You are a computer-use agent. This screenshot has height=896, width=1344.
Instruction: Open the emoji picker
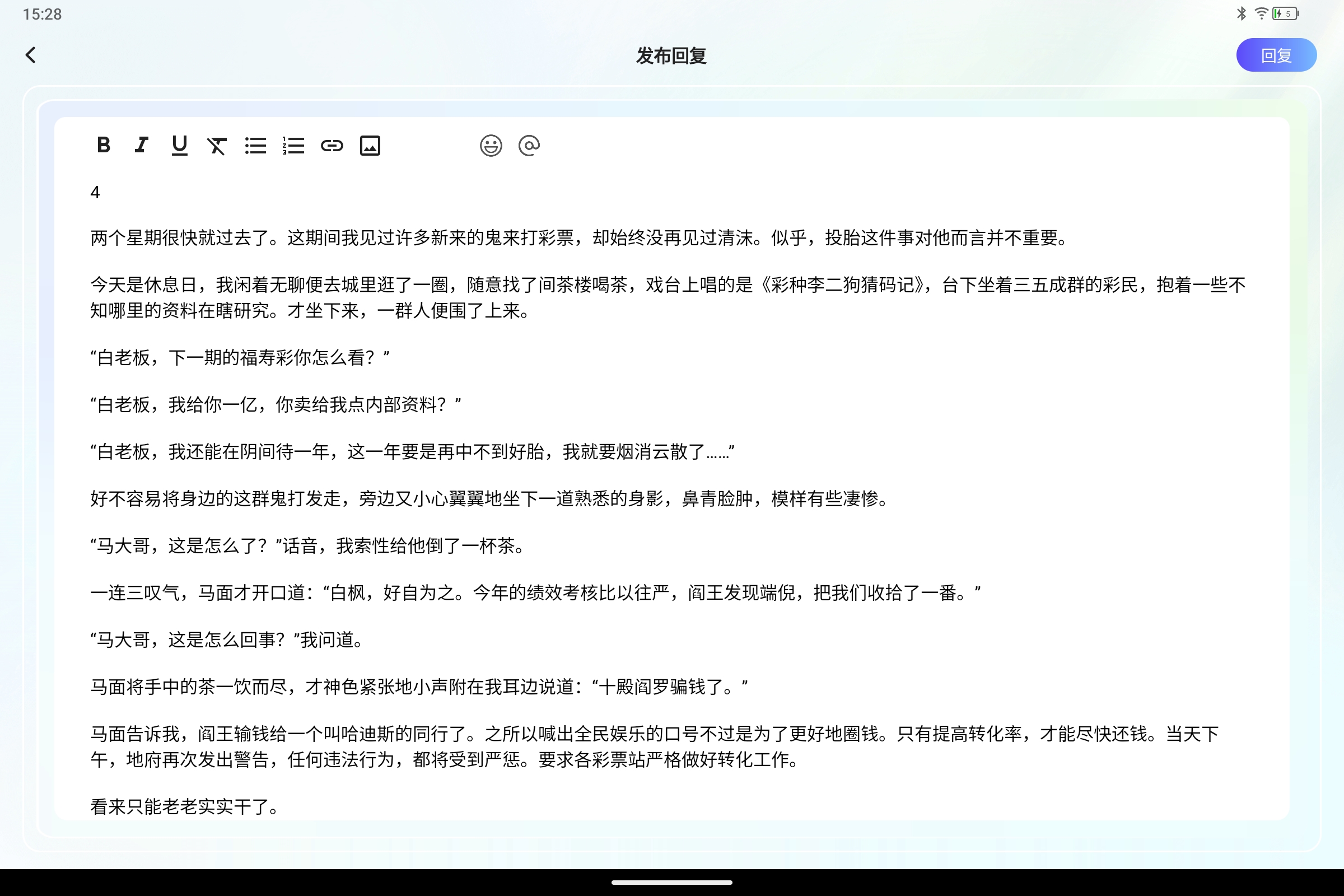point(491,145)
